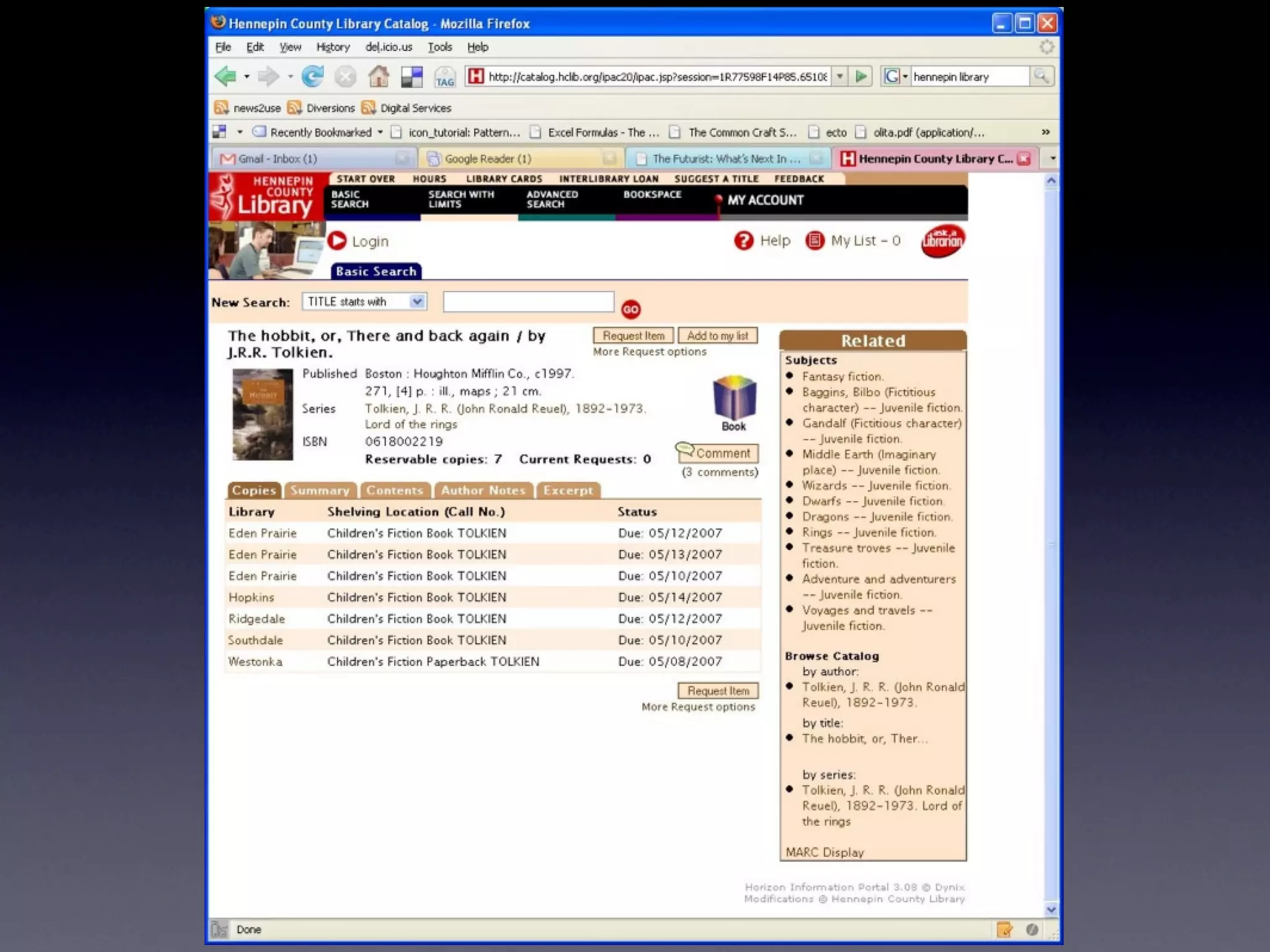Switch to the Author Notes tab
The width and height of the screenshot is (1270, 952).
coord(483,490)
